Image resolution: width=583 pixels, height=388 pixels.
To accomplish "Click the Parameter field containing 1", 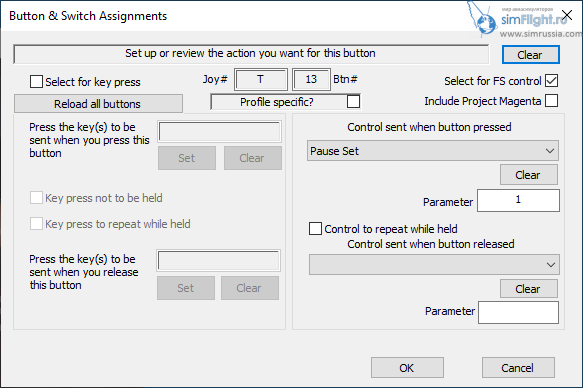I will click(518, 201).
